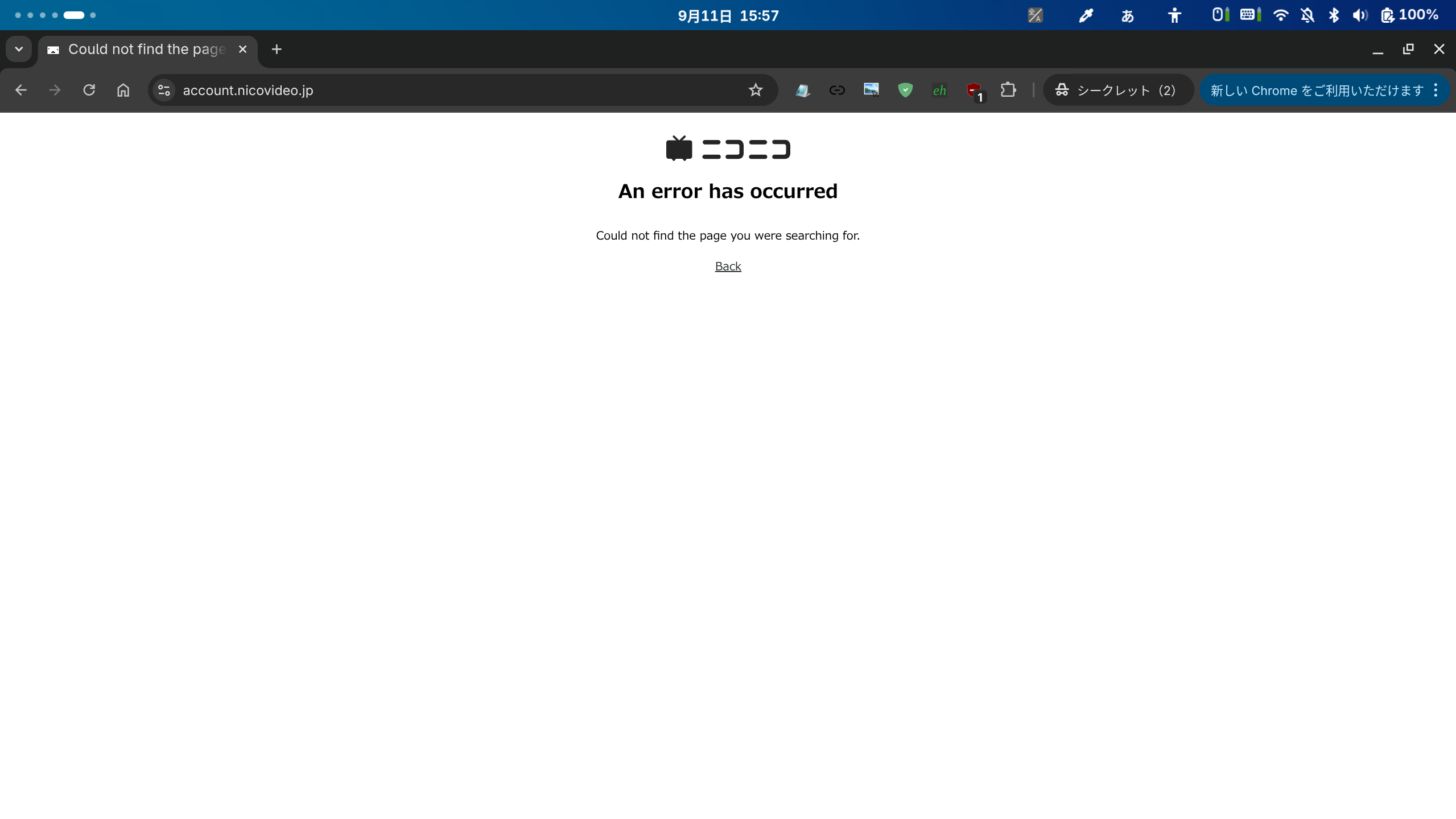
Task: Click the 'An error has occurred' heading
Action: click(x=728, y=191)
